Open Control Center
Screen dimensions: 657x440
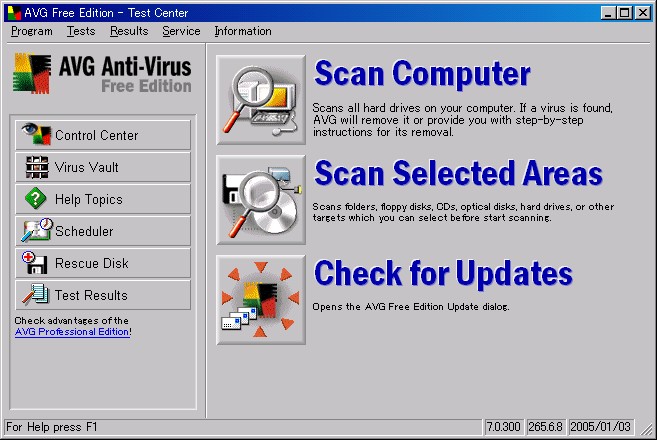[x=103, y=135]
